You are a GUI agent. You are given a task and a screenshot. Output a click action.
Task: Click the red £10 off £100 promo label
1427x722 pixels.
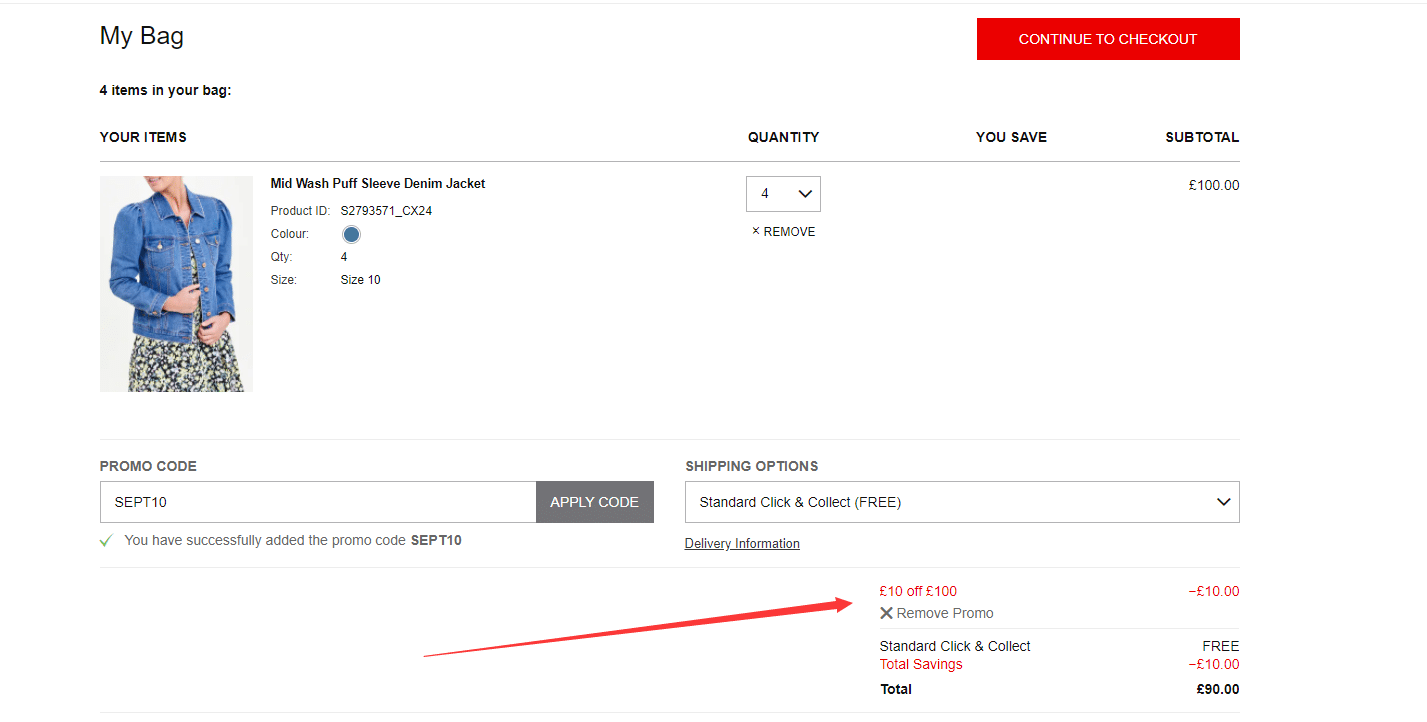(x=917, y=591)
